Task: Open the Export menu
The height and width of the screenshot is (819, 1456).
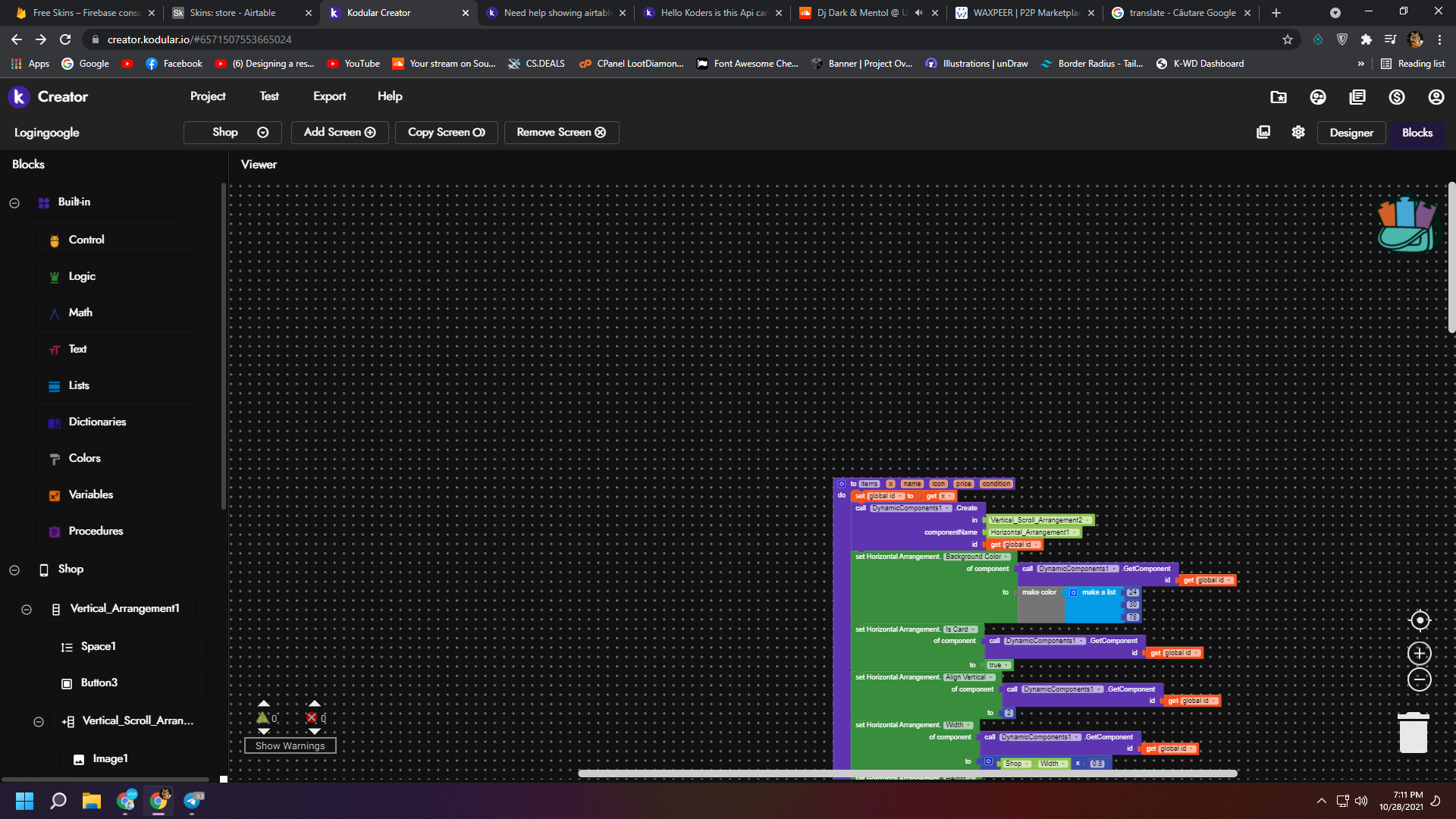Action: click(329, 96)
